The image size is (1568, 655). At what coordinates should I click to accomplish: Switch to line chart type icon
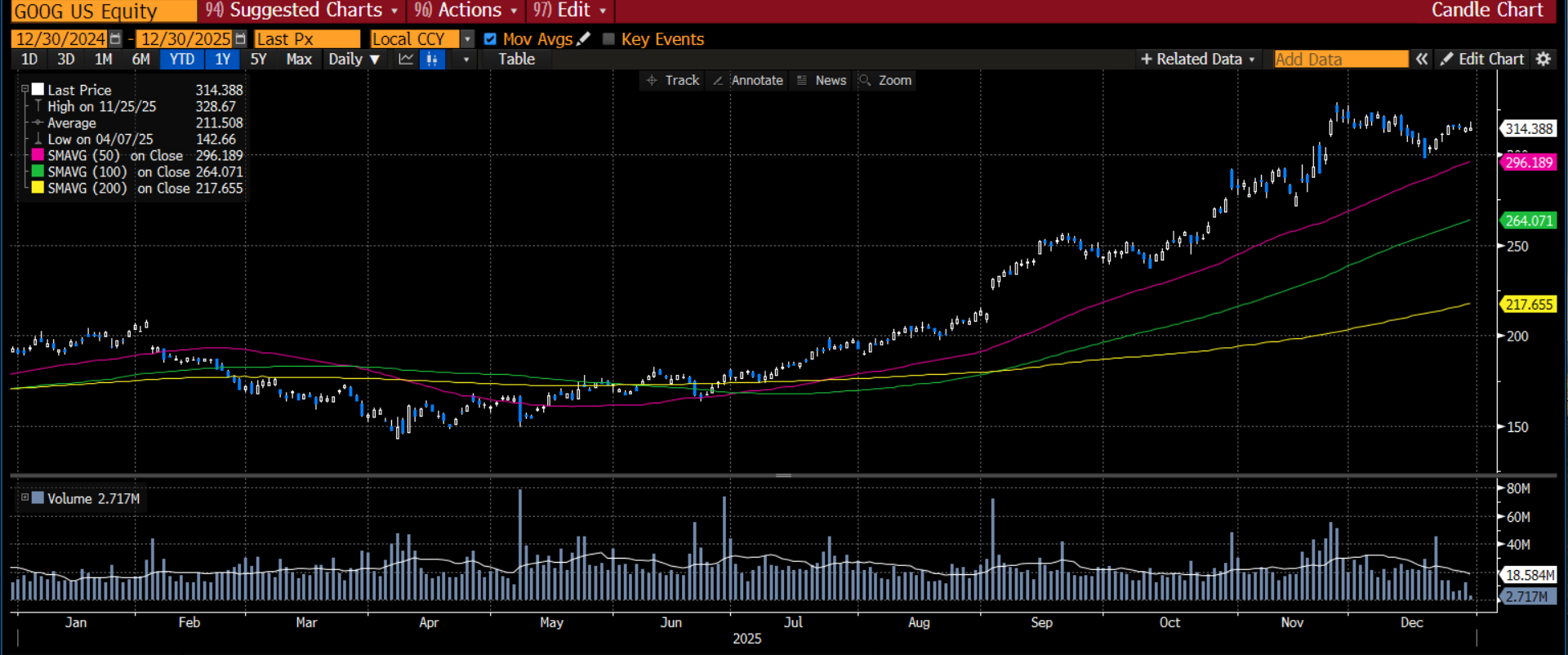(406, 60)
